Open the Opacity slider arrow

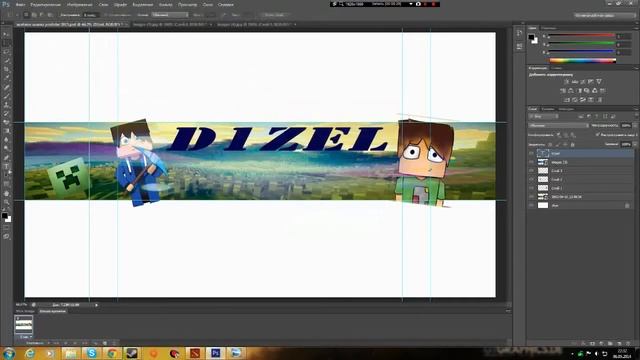pos(634,125)
